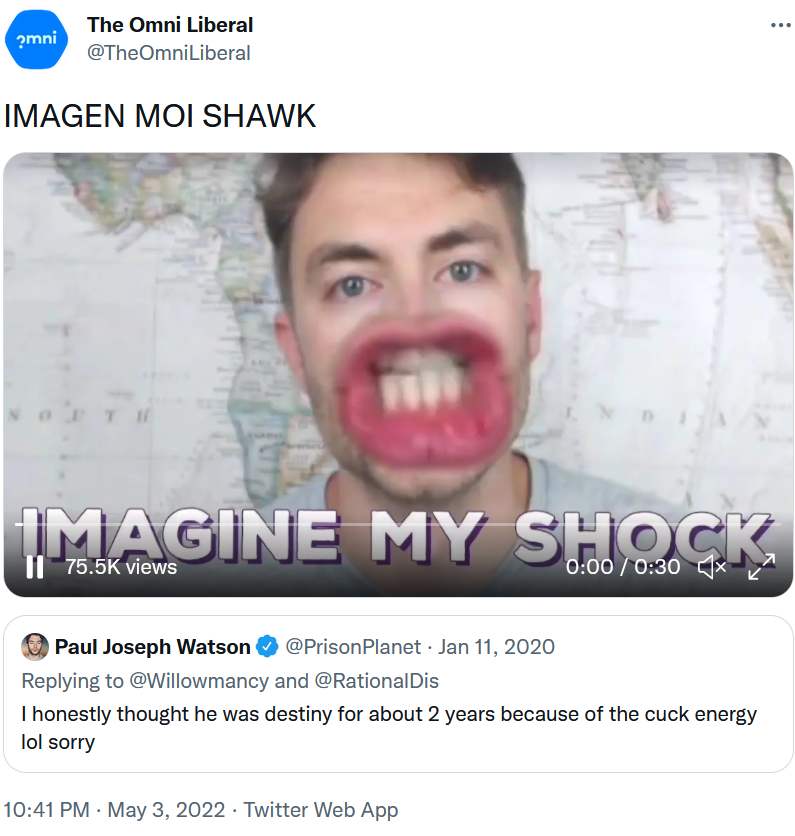Open the quoted tweet text about destiny
This screenshot has height=836, width=795.
(389, 728)
